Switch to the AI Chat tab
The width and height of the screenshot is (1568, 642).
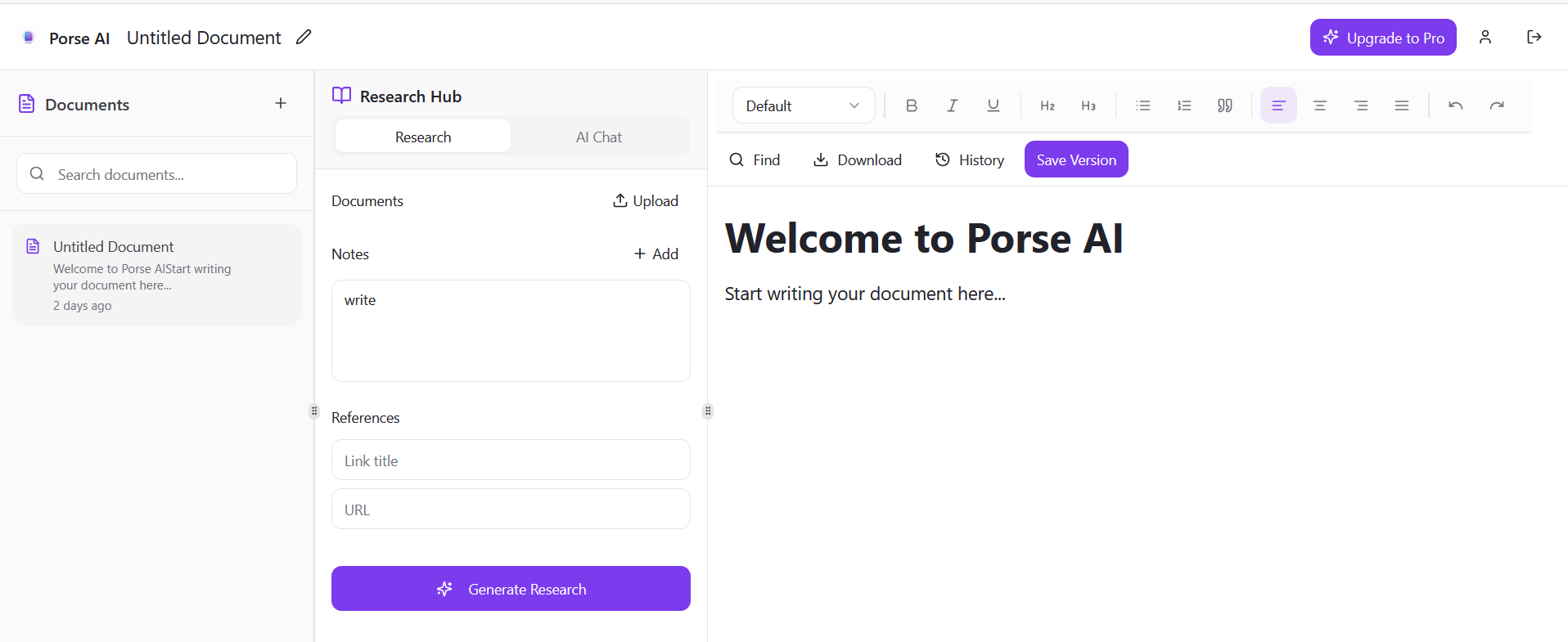point(599,137)
